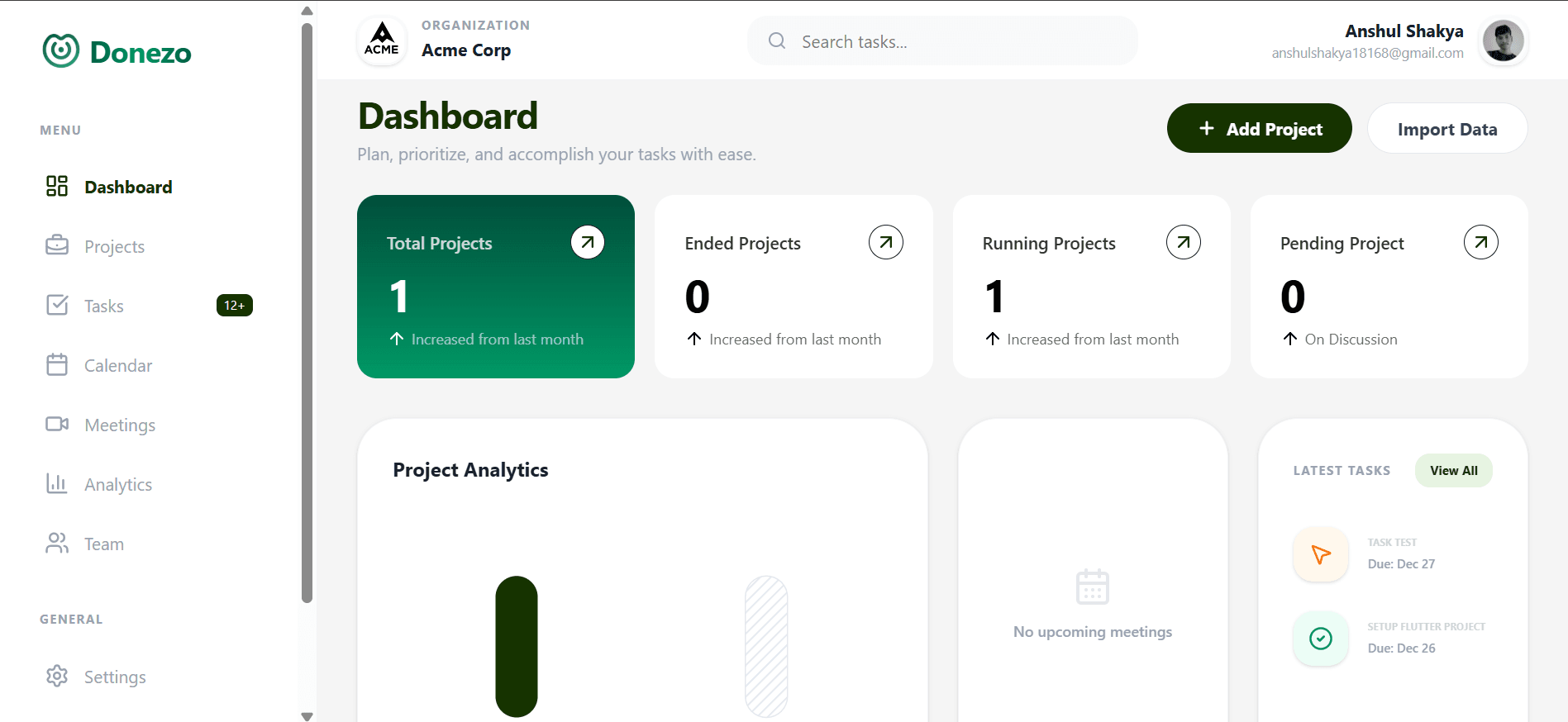The height and width of the screenshot is (722, 1568).
Task: Open Anshul Shakya profile picture
Action: point(1503,40)
